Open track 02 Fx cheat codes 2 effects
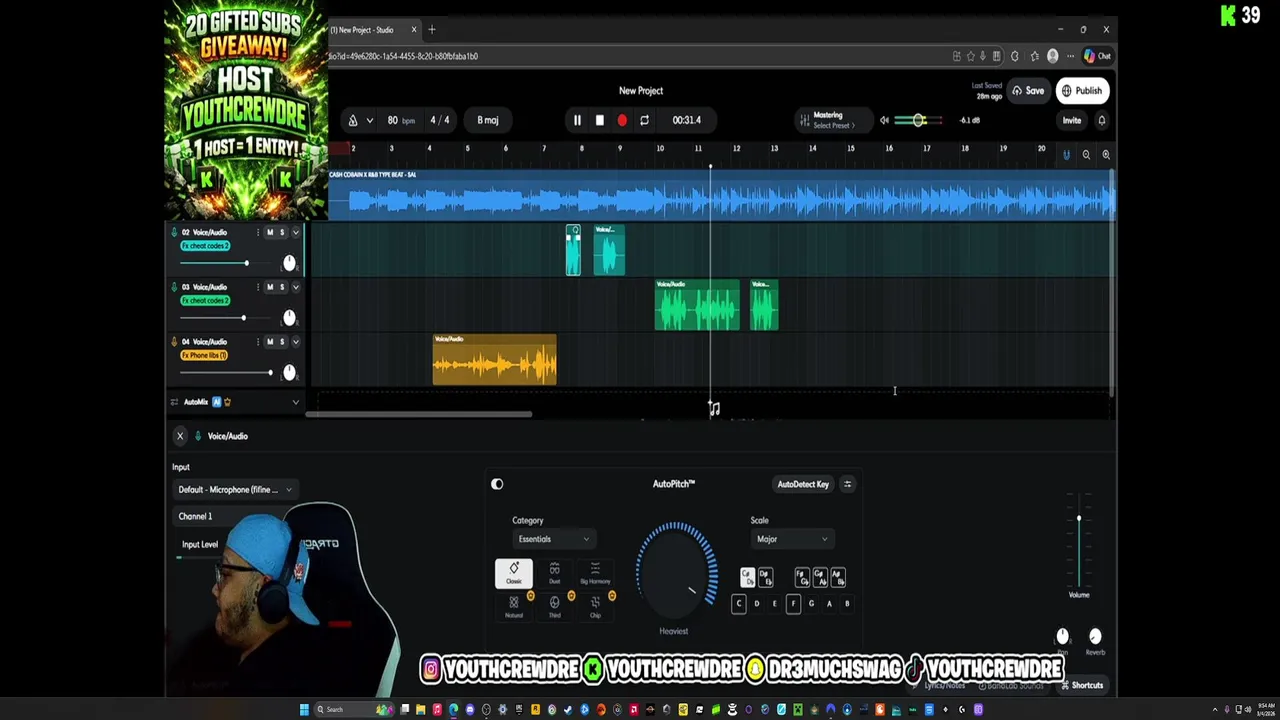The image size is (1280, 720). [205, 246]
